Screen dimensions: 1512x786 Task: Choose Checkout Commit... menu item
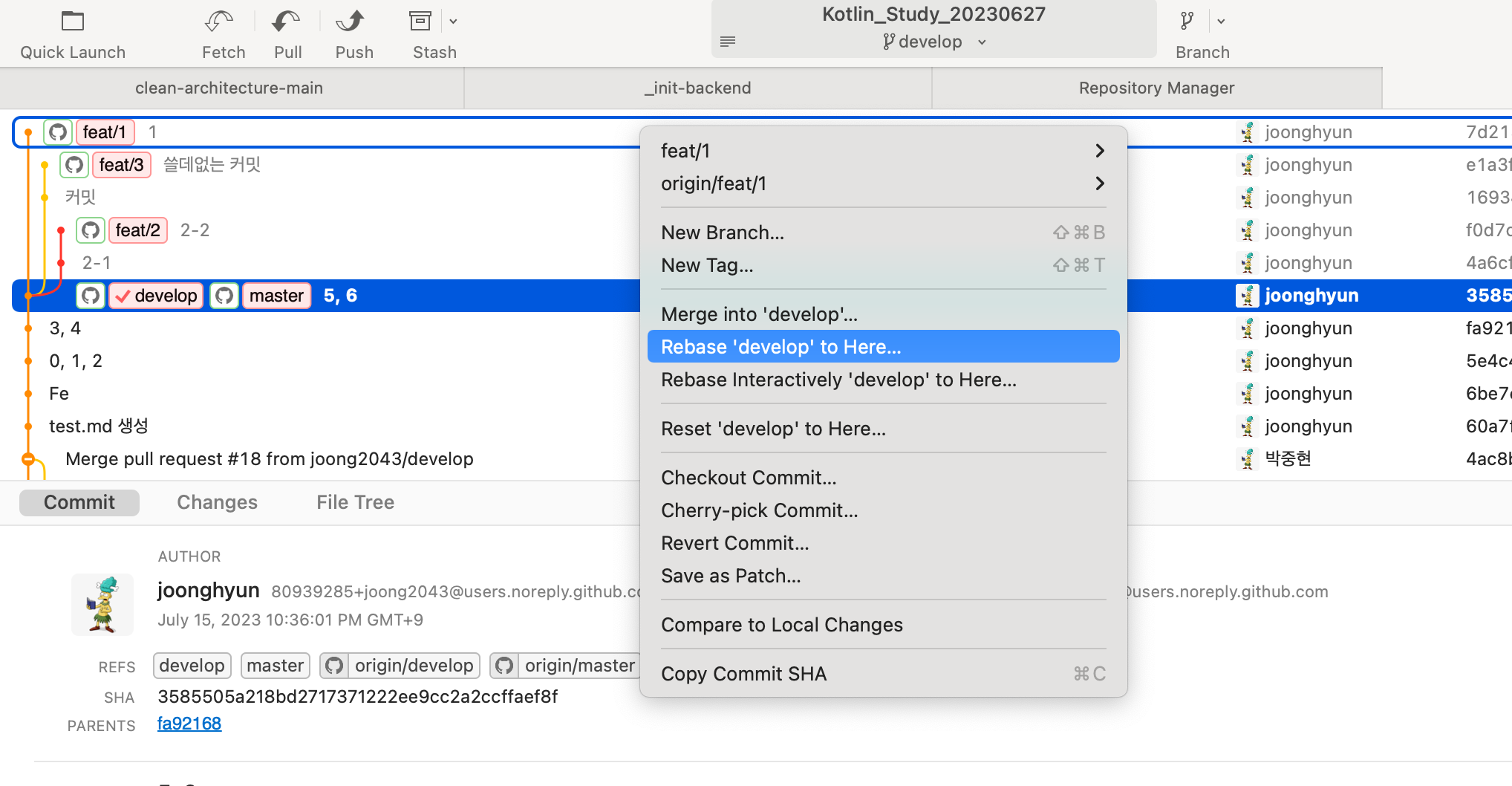point(883,478)
